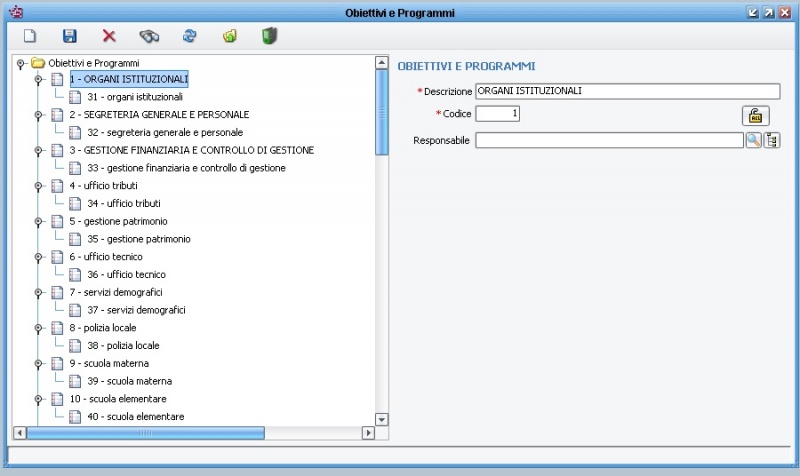Select 35 - gestione patrimonio
800x476 pixels.
tap(139, 239)
